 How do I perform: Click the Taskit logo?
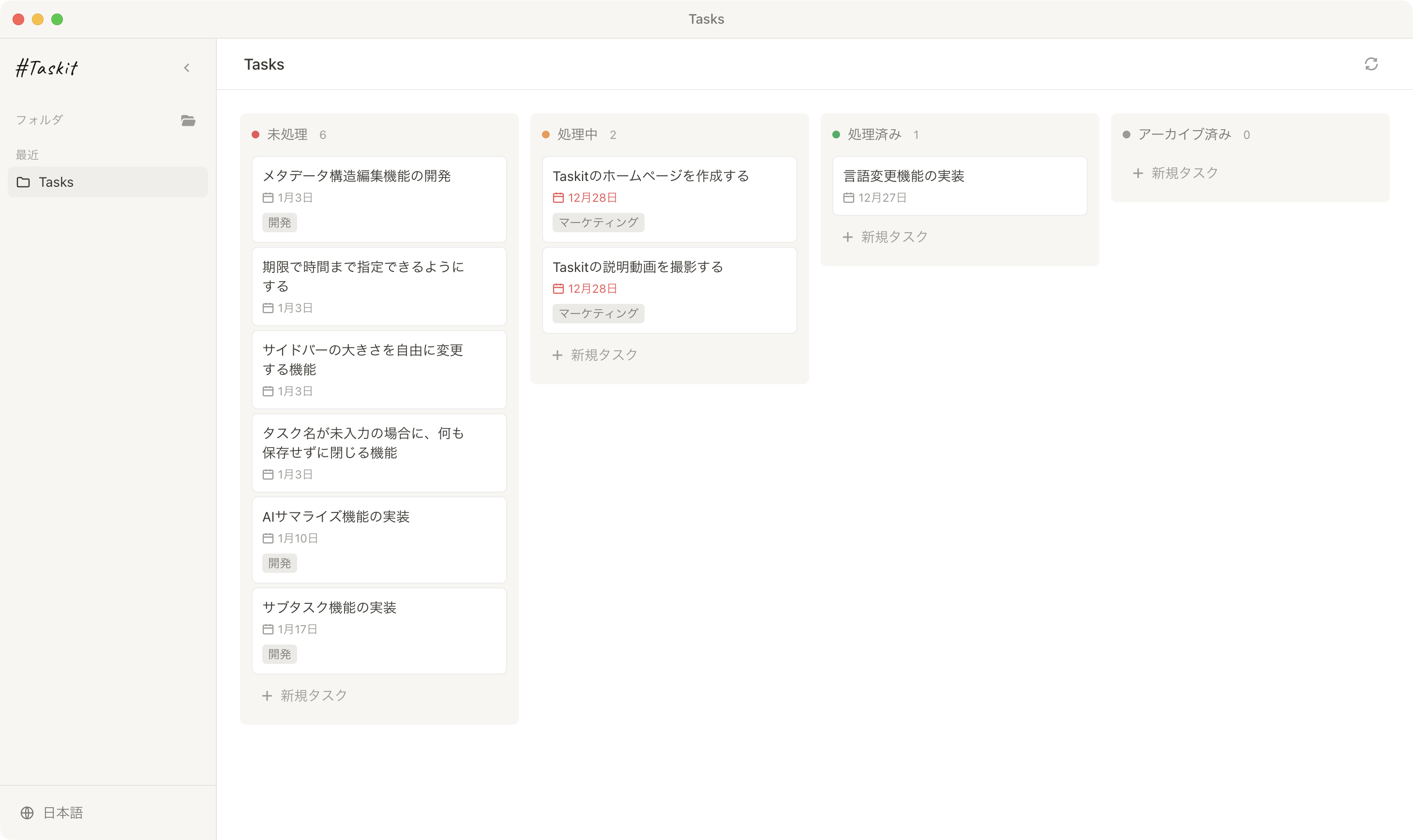pos(47,67)
